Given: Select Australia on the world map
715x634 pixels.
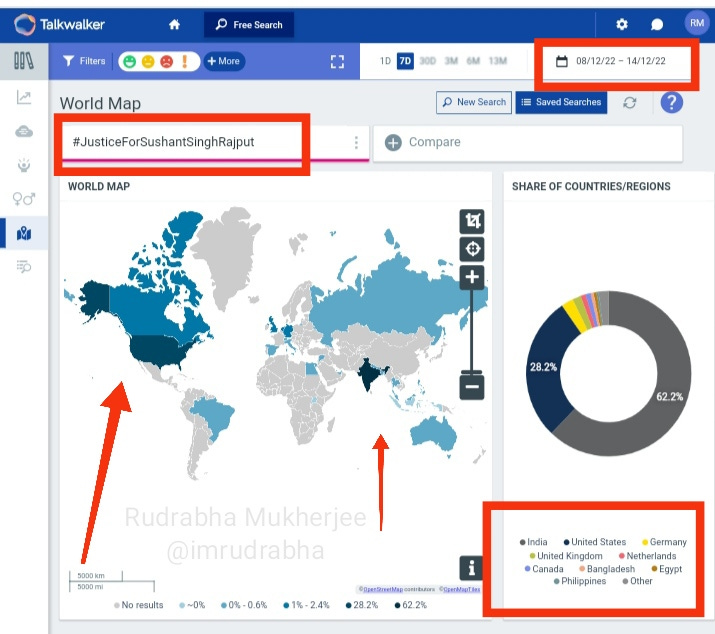Looking at the screenshot, I should coord(433,434).
